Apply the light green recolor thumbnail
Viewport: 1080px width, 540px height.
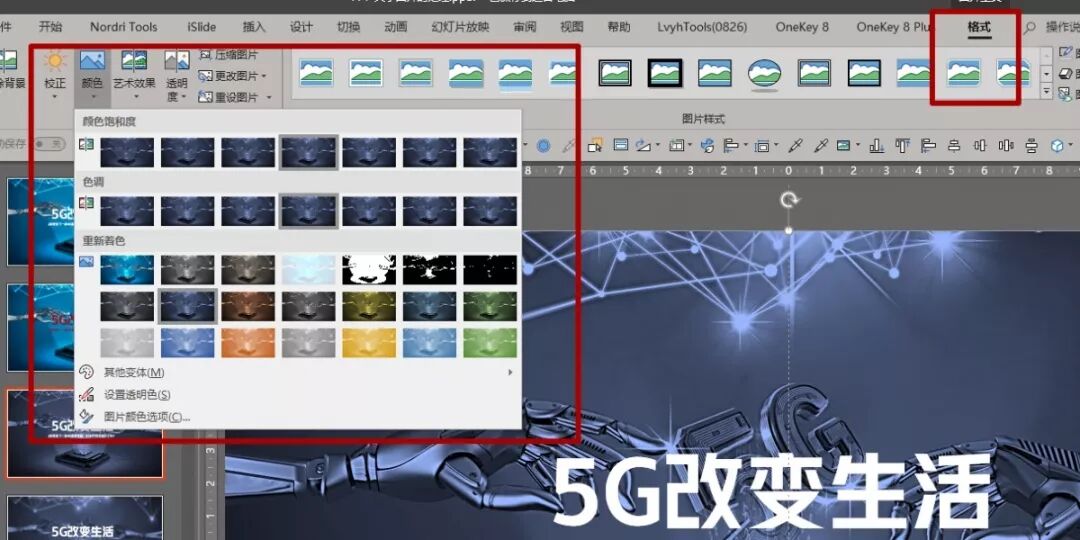pos(490,343)
